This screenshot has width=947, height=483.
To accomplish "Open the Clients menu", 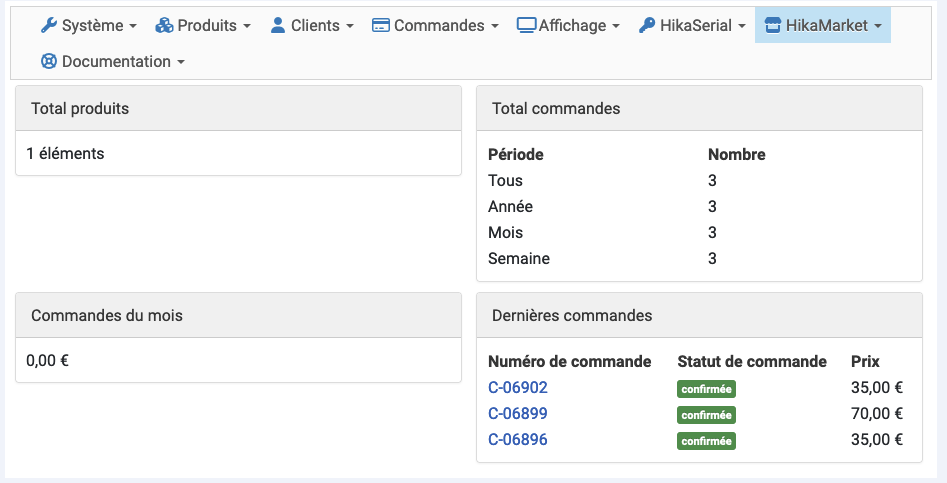I will click(315, 25).
